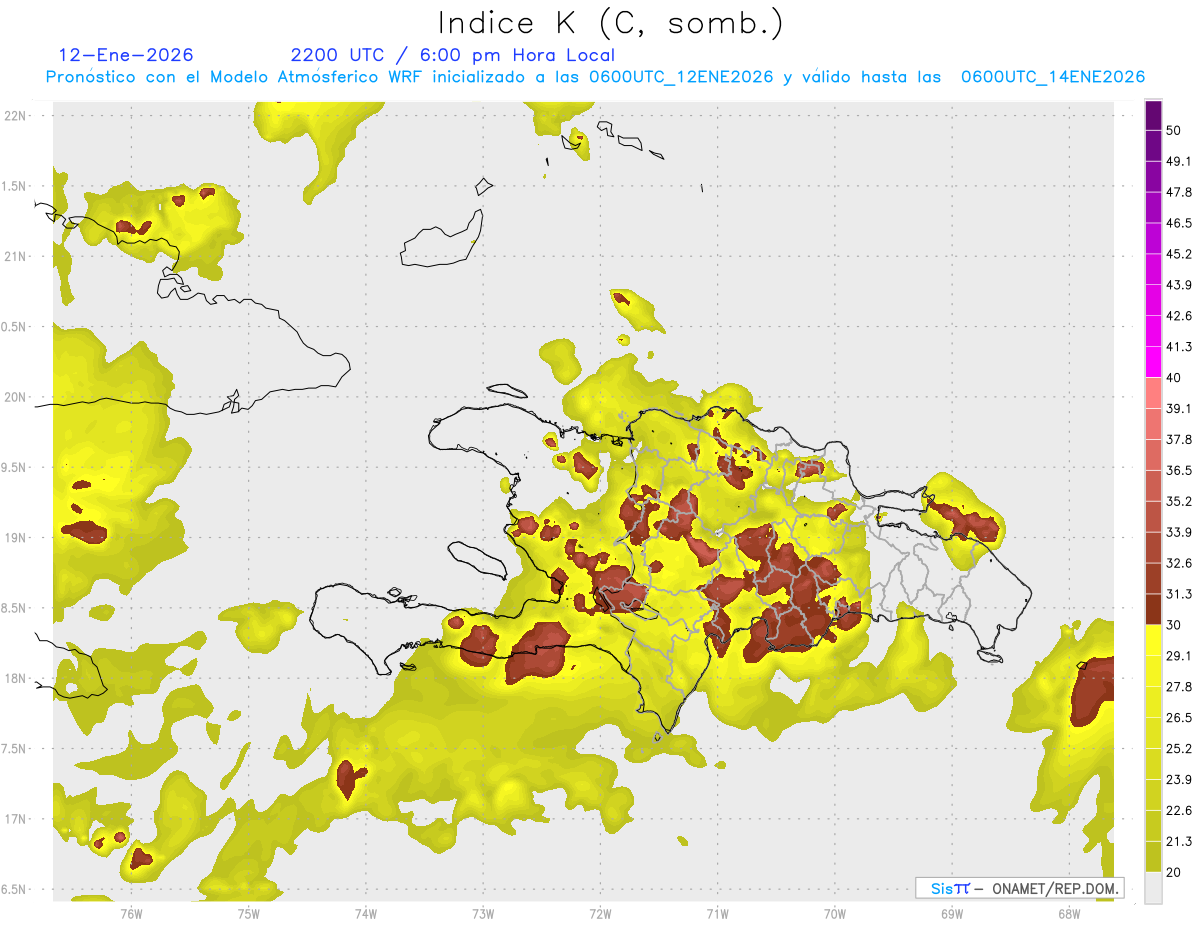Click the colorbar value '27.8'
The width and height of the screenshot is (1200, 927).
[x=1179, y=687]
